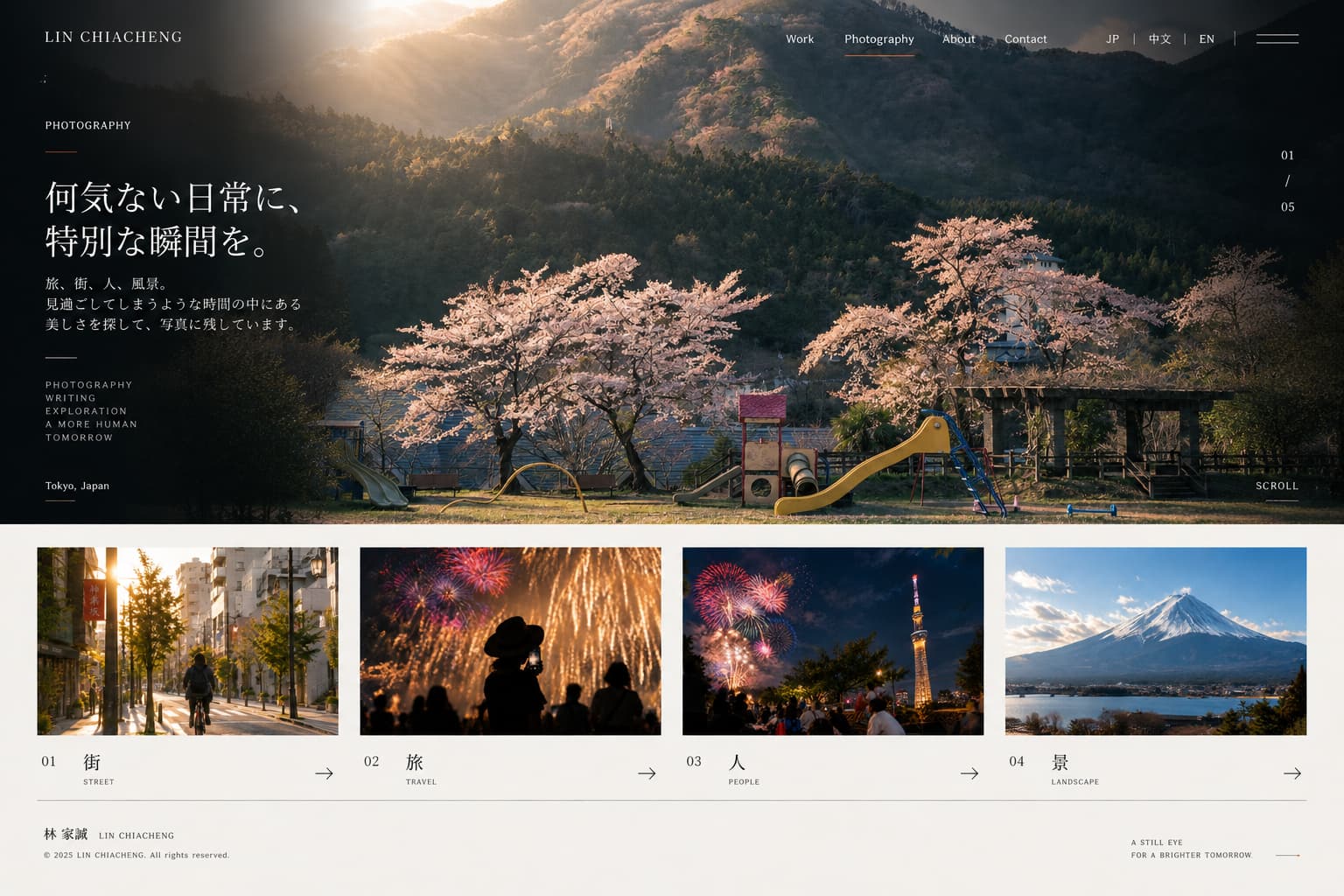The image size is (1344, 896).
Task: Open the Mount Fuji landscape thumbnail
Action: [x=1156, y=641]
